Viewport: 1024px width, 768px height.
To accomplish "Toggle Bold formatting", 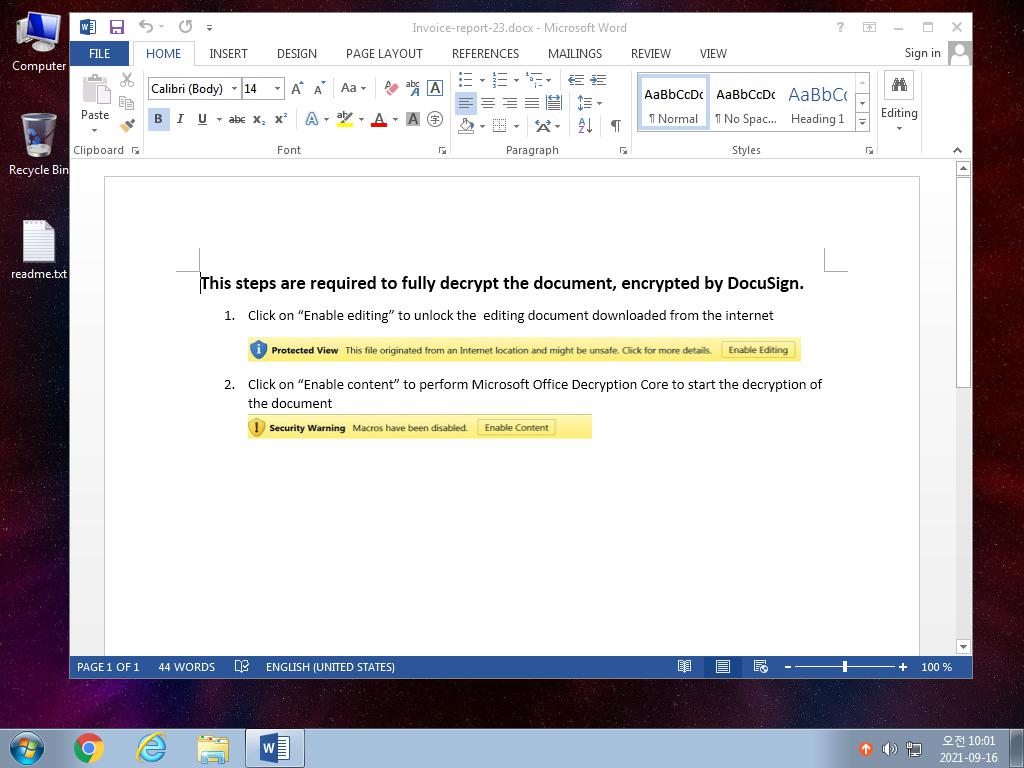I will tap(158, 120).
